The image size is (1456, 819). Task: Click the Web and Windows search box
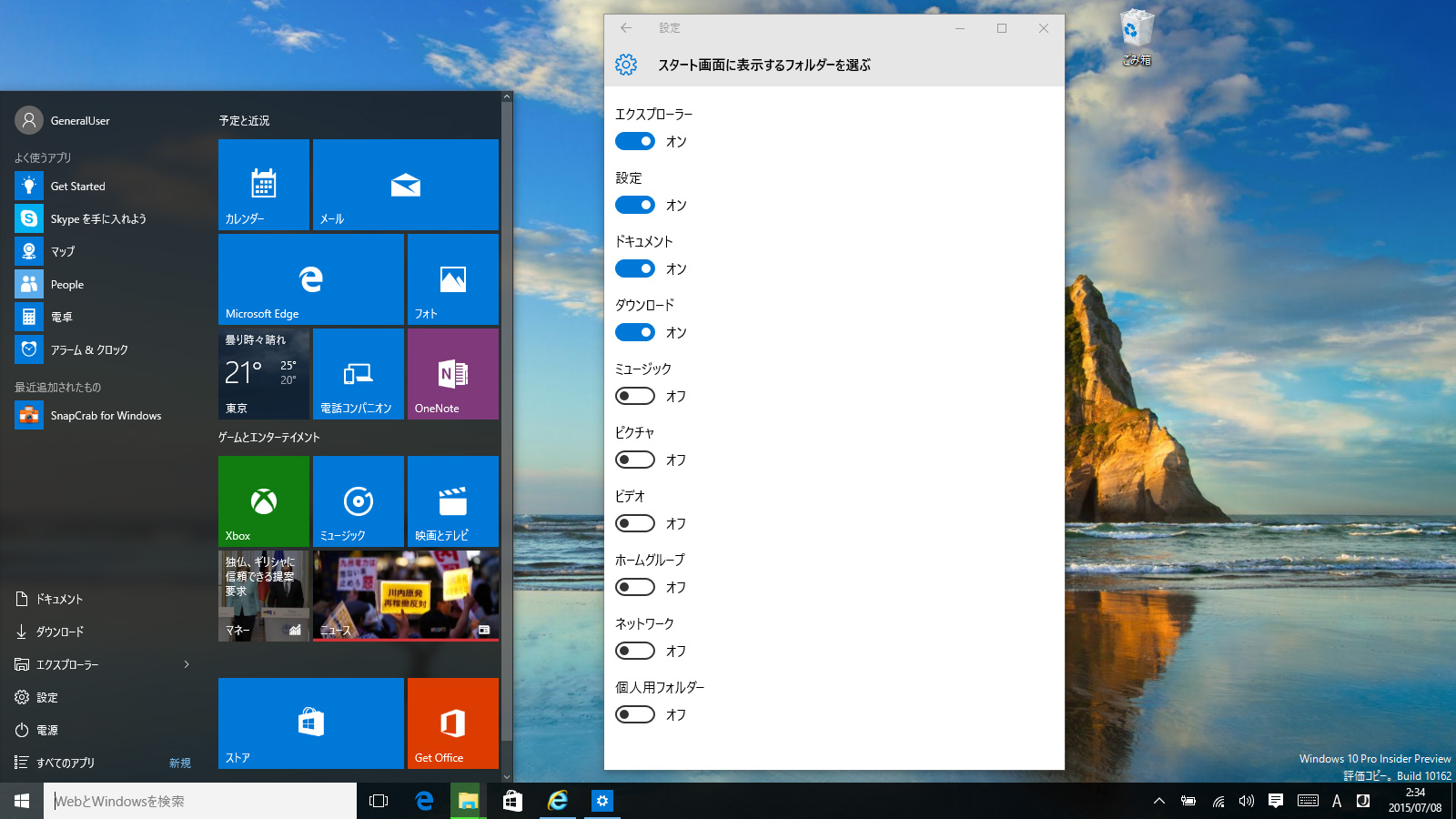(x=200, y=801)
